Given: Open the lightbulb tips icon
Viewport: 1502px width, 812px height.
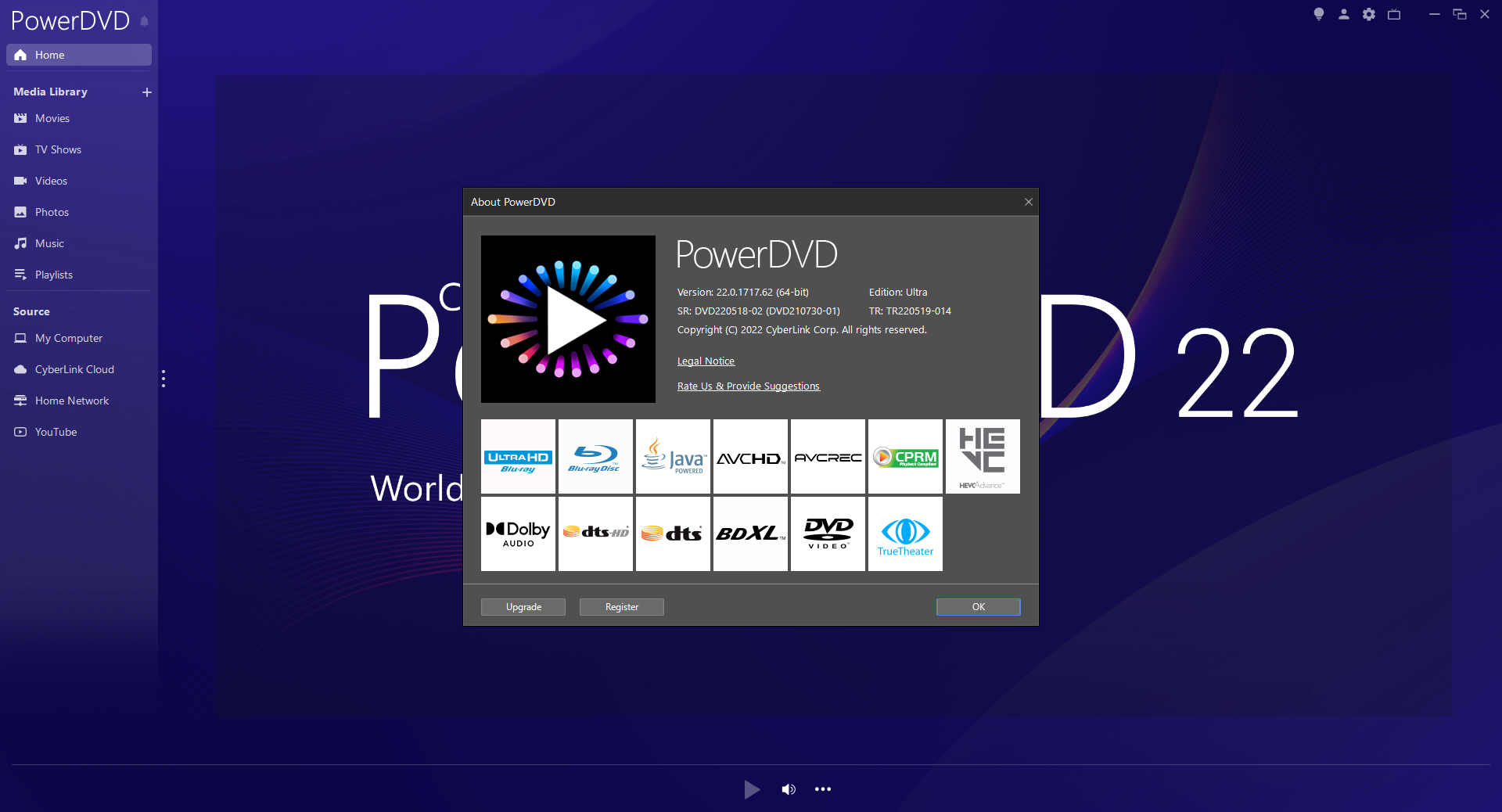Looking at the screenshot, I should [x=1319, y=14].
